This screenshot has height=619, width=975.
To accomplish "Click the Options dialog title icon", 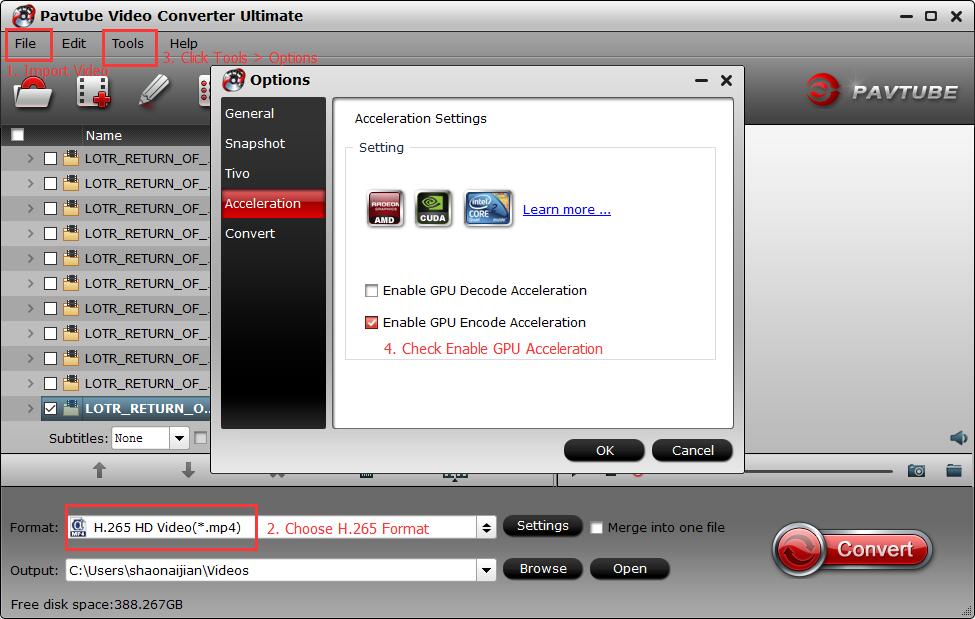I will point(234,80).
